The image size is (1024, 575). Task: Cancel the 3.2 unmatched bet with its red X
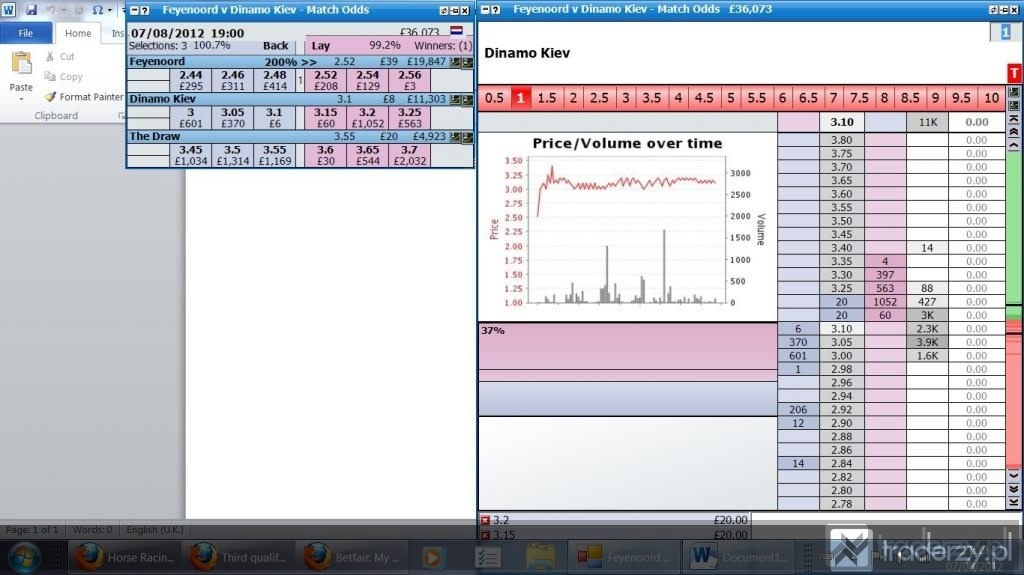tap(485, 521)
